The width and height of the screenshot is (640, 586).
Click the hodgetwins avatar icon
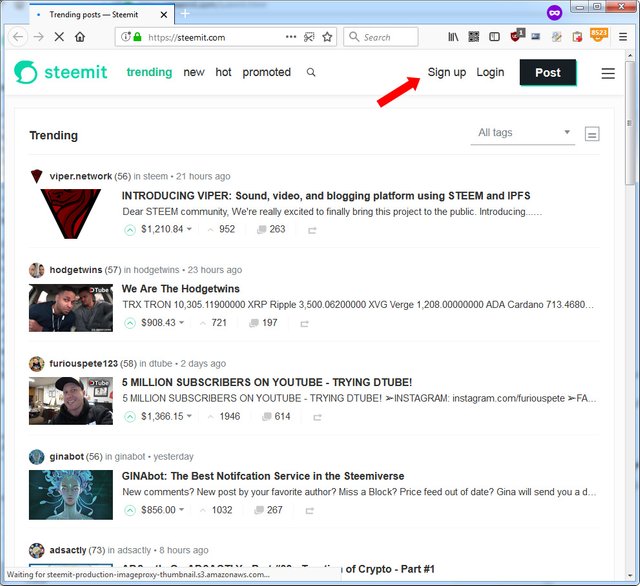tap(37, 270)
